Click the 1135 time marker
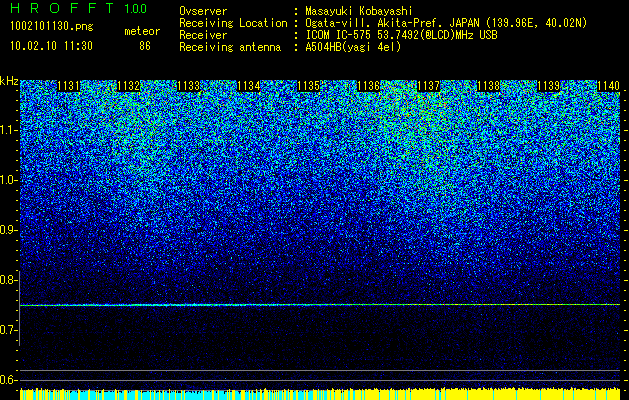The width and height of the screenshot is (629, 400). [308, 86]
